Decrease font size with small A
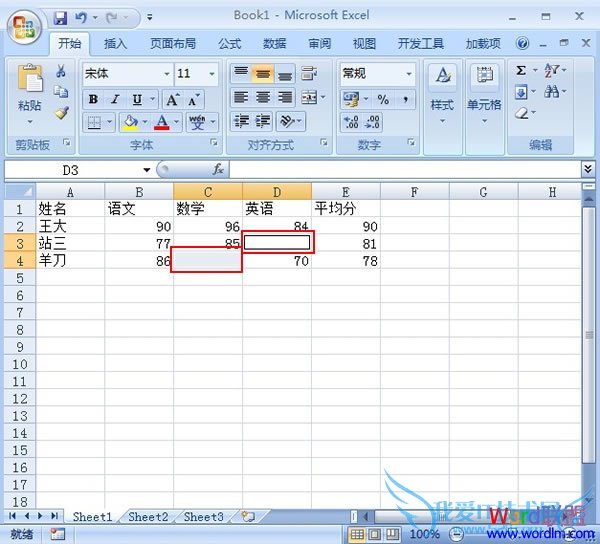The height and width of the screenshot is (544, 600). 194,99
